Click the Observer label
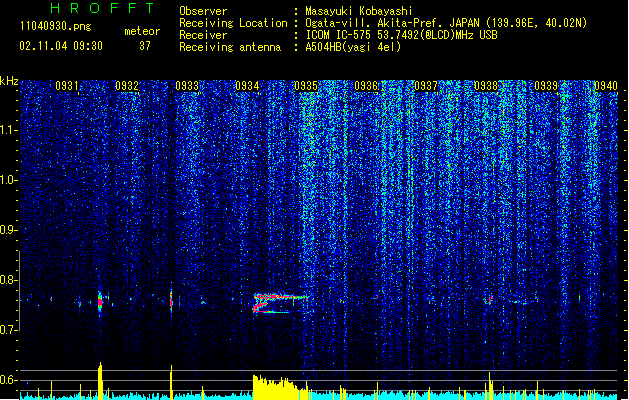The width and height of the screenshot is (629, 400). pyautogui.click(x=203, y=11)
